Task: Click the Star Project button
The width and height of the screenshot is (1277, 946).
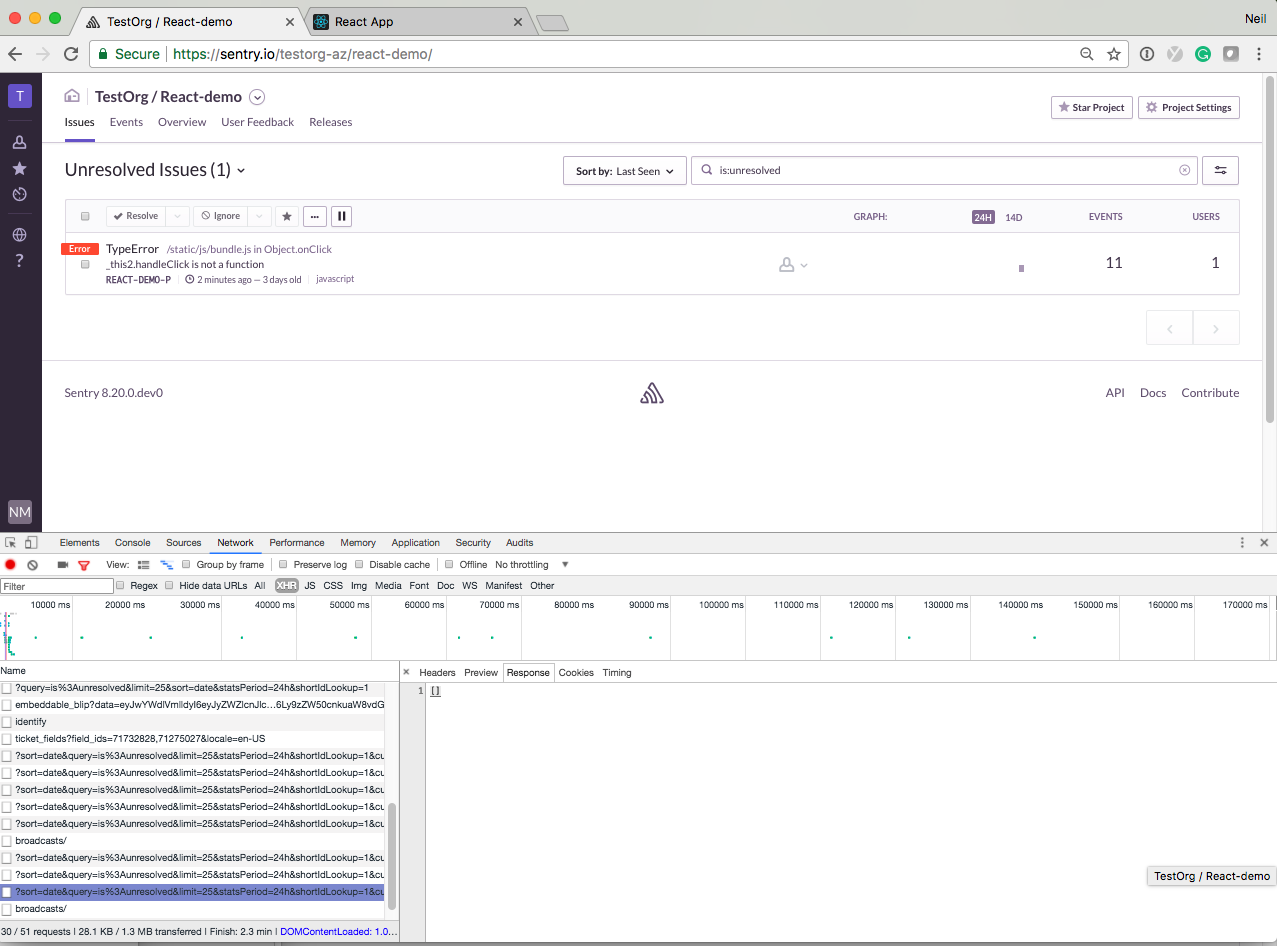Action: pyautogui.click(x=1092, y=107)
